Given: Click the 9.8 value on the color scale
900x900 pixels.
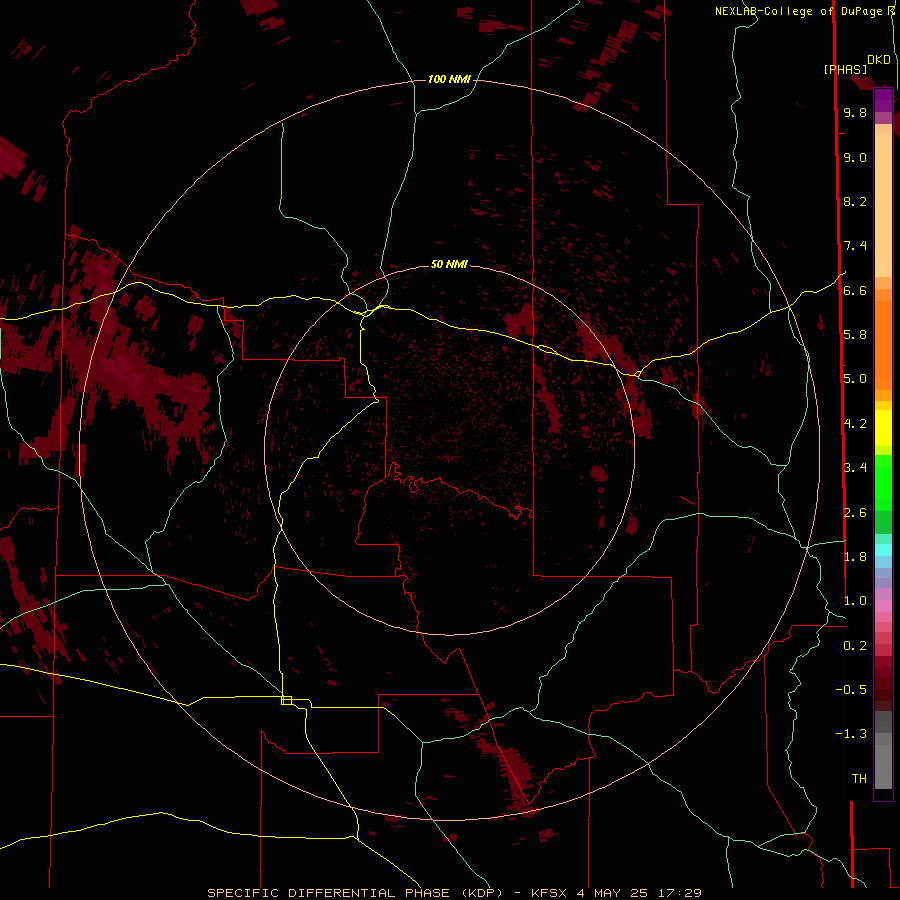Looking at the screenshot, I should [x=855, y=112].
